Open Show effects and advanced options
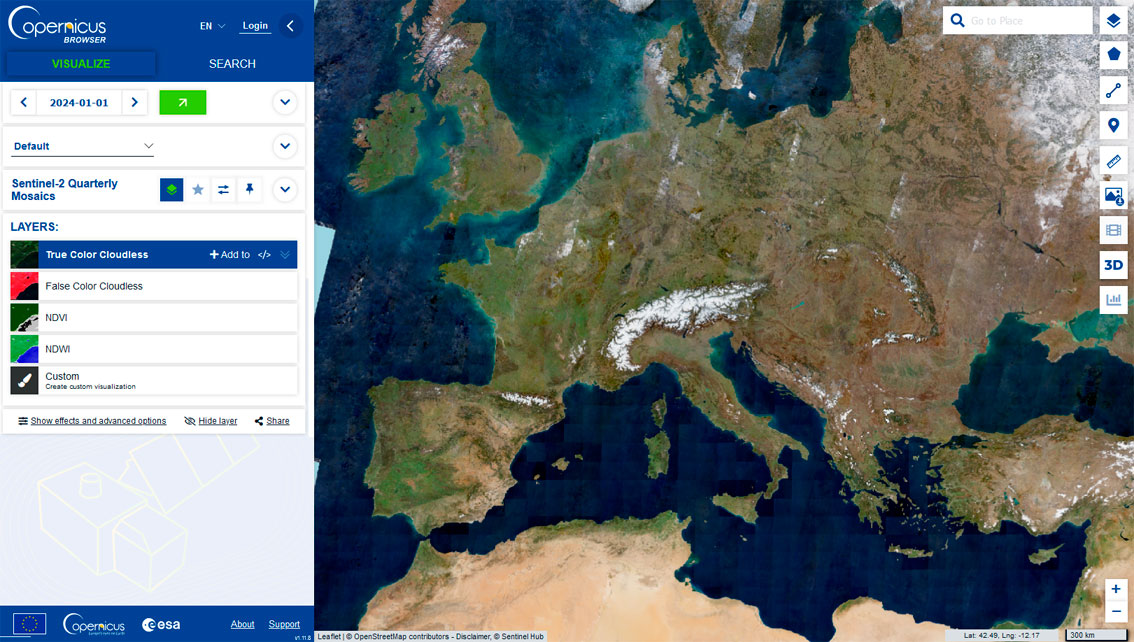Image resolution: width=1134 pixels, height=642 pixels. coord(92,421)
